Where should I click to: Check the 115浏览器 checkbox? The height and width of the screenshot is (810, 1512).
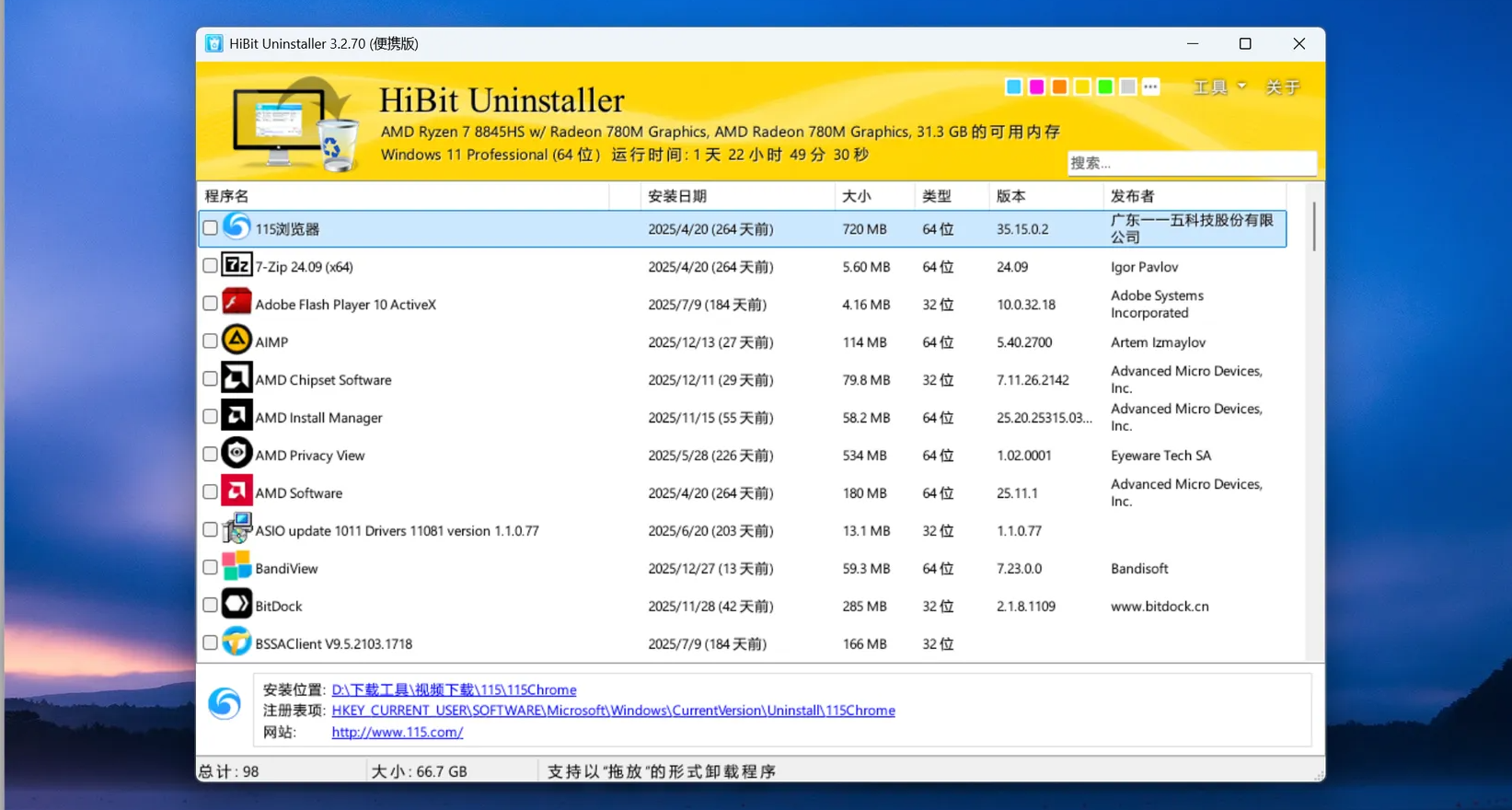coord(210,228)
